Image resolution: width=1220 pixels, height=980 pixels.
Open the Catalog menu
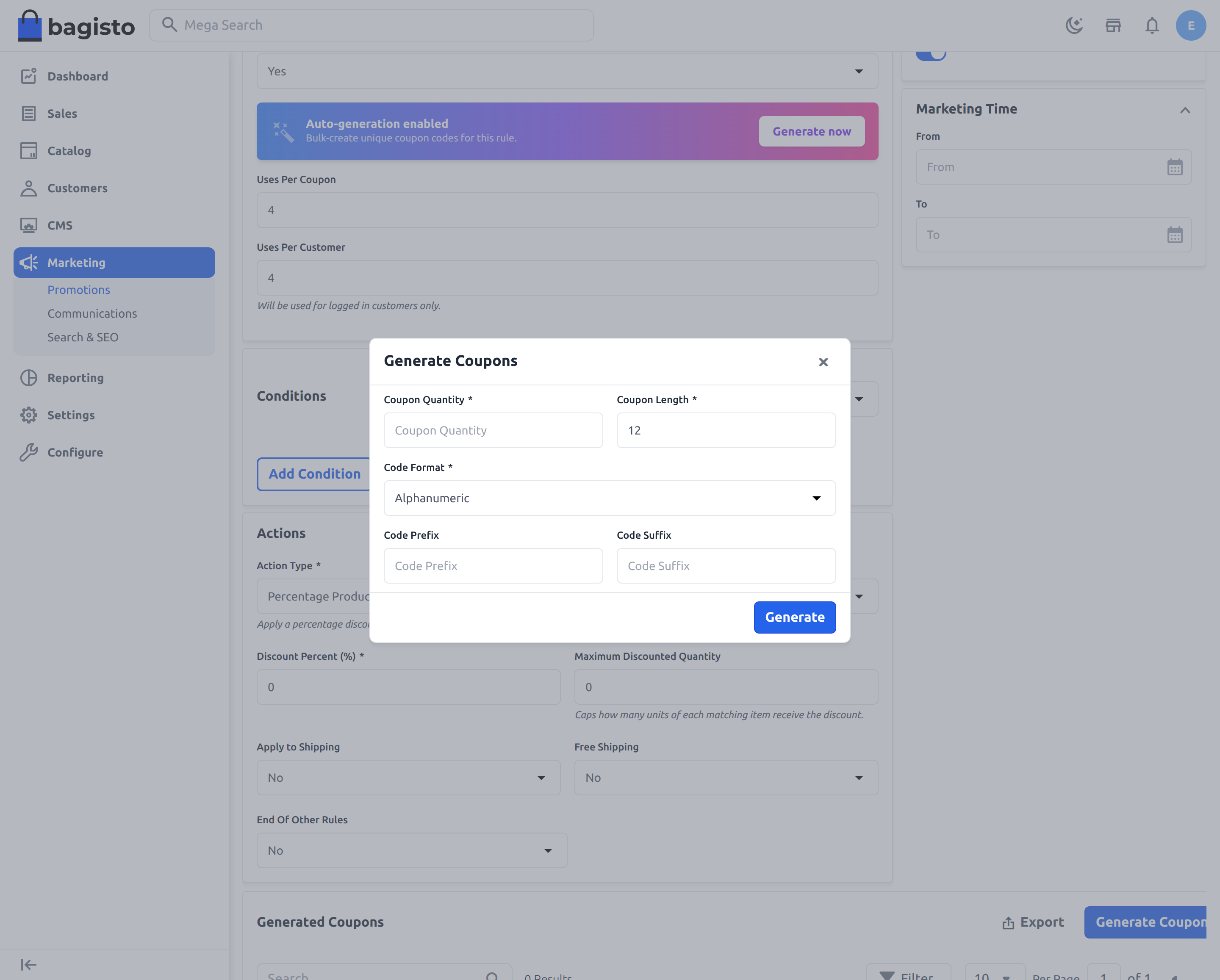[114, 151]
